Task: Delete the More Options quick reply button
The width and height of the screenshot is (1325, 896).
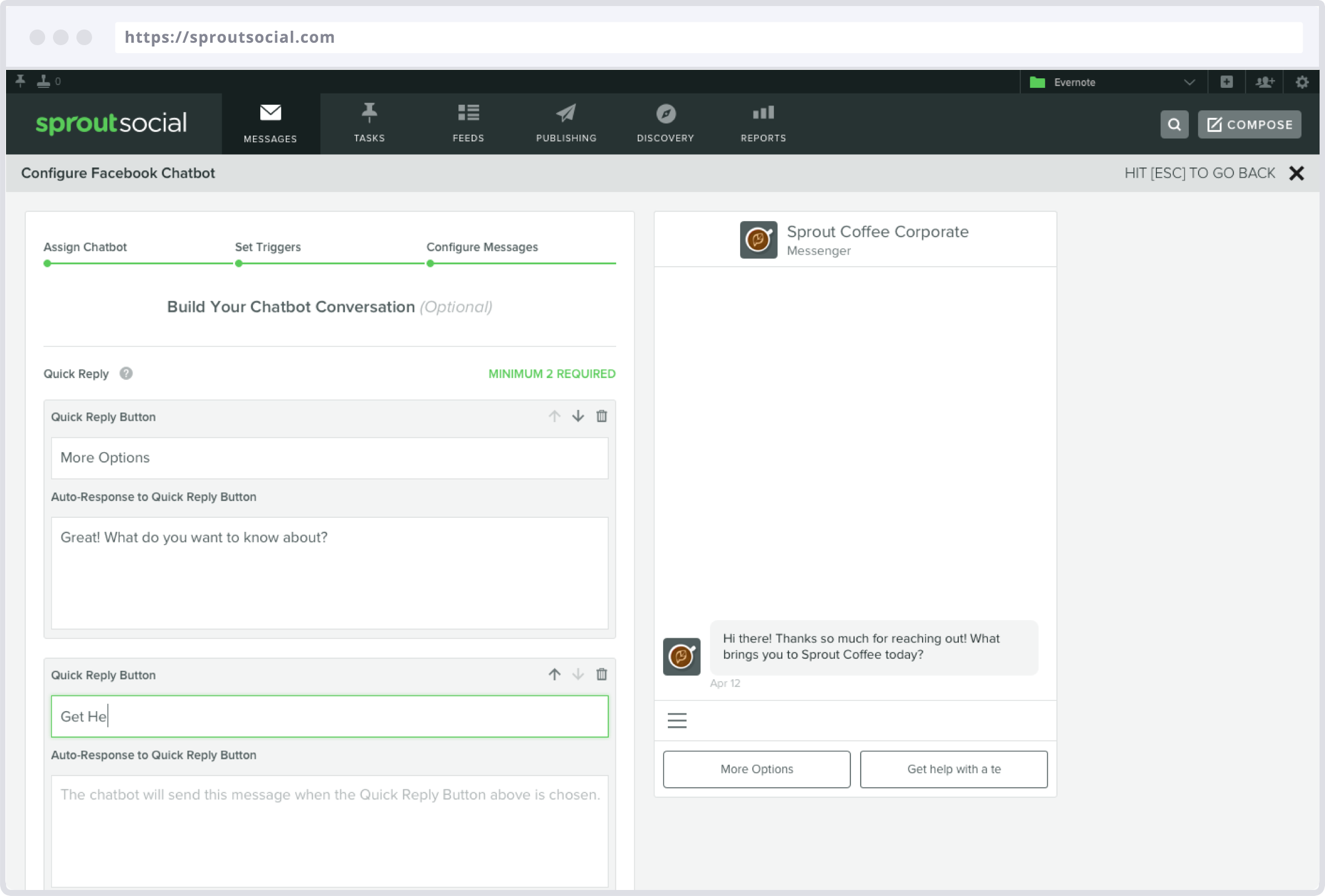Action: click(x=602, y=416)
